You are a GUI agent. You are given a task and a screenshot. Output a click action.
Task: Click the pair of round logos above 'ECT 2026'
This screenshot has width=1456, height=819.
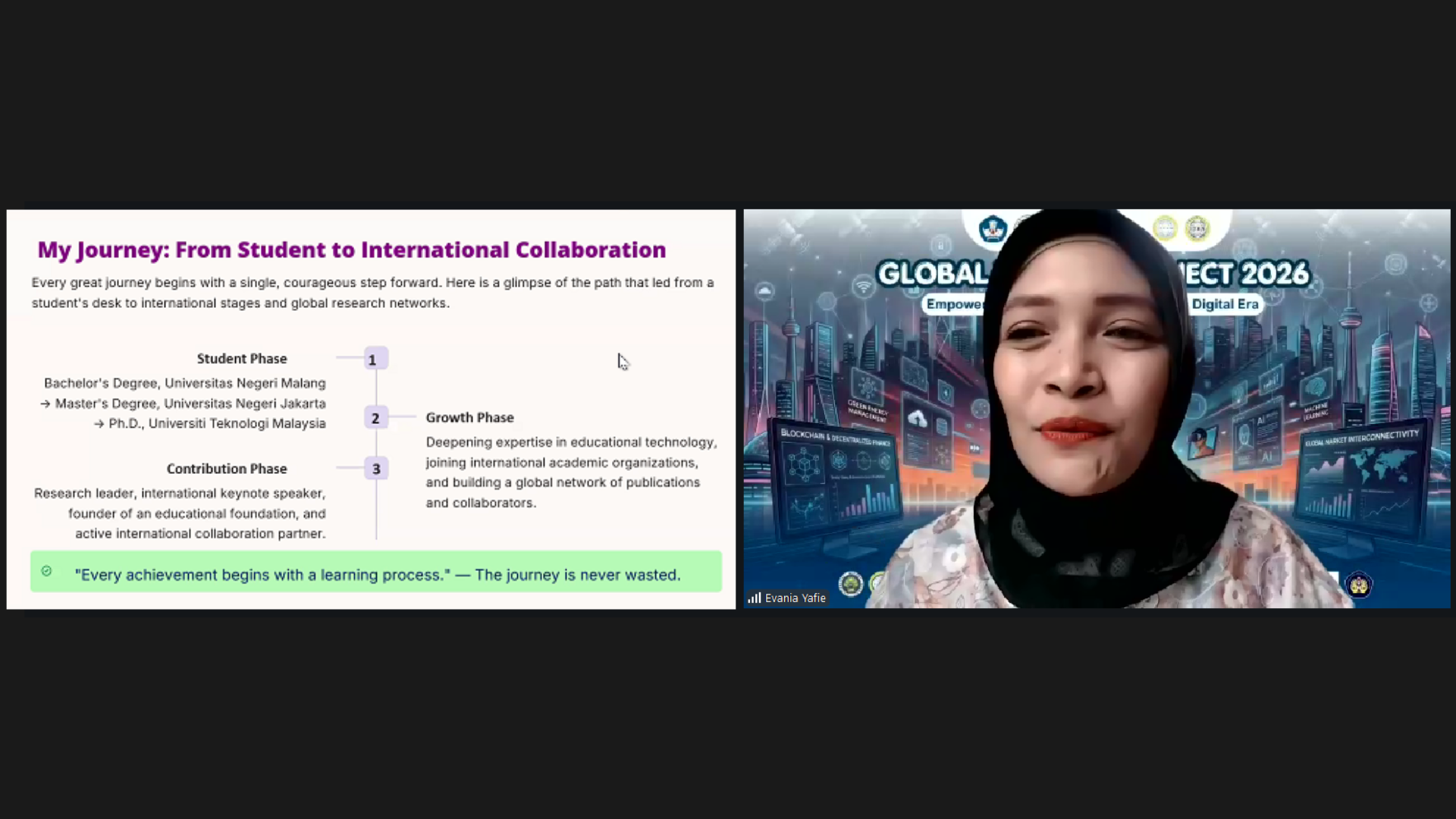tap(1181, 228)
